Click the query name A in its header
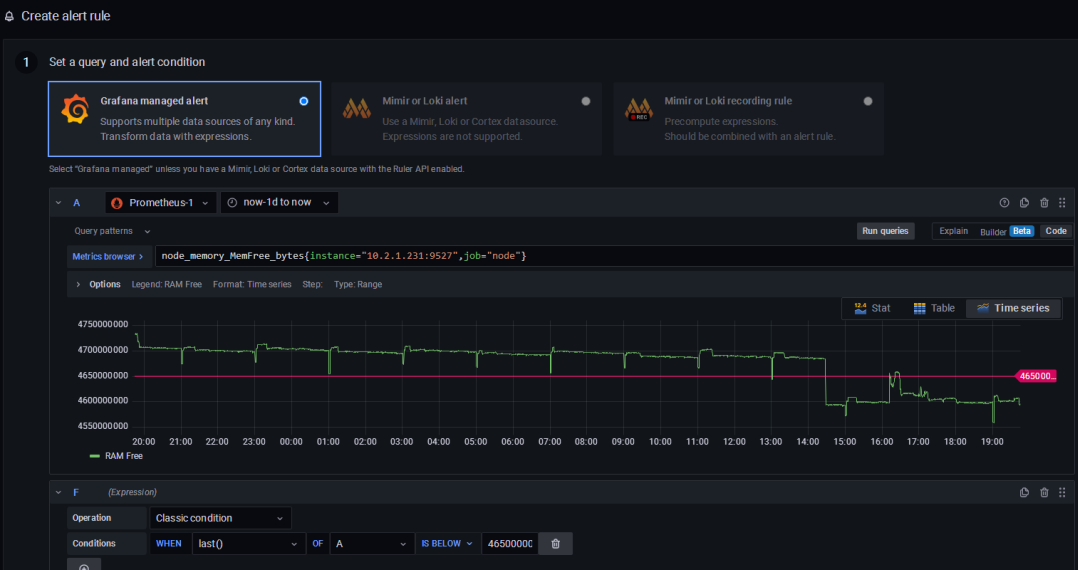This screenshot has width=1078, height=570. tap(77, 203)
